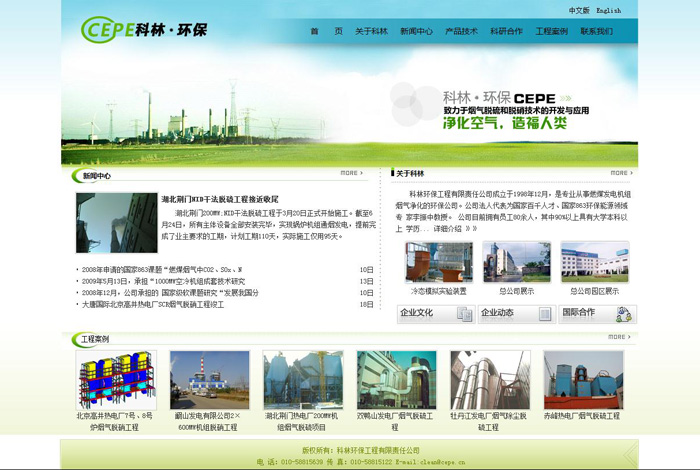Click the 牡丹江发电厂 project thumbnail
The image size is (700, 470).
point(489,379)
